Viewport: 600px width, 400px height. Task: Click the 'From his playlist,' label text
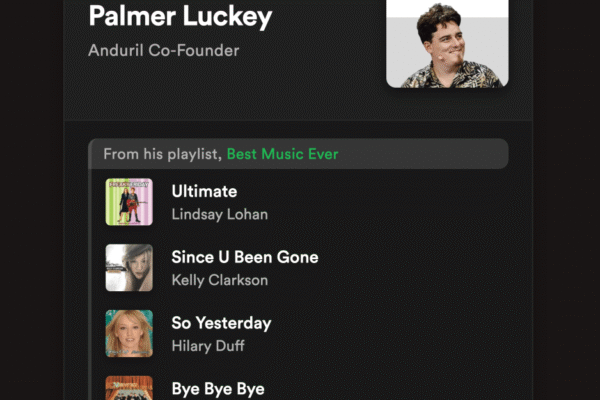pyautogui.click(x=163, y=154)
